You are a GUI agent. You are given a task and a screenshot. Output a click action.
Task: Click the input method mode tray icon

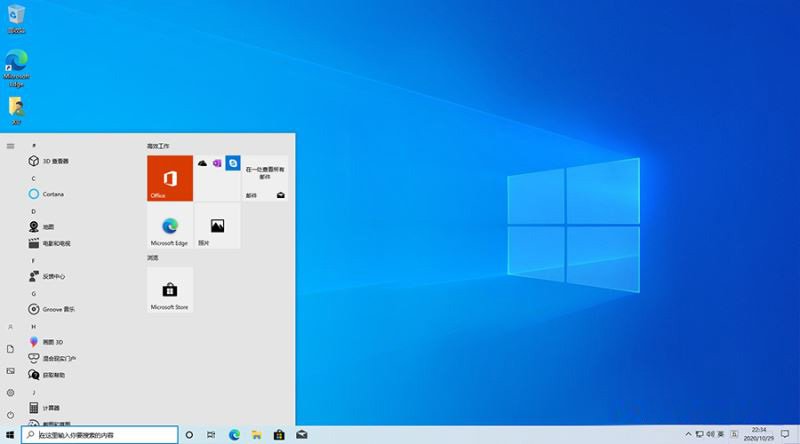click(734, 434)
